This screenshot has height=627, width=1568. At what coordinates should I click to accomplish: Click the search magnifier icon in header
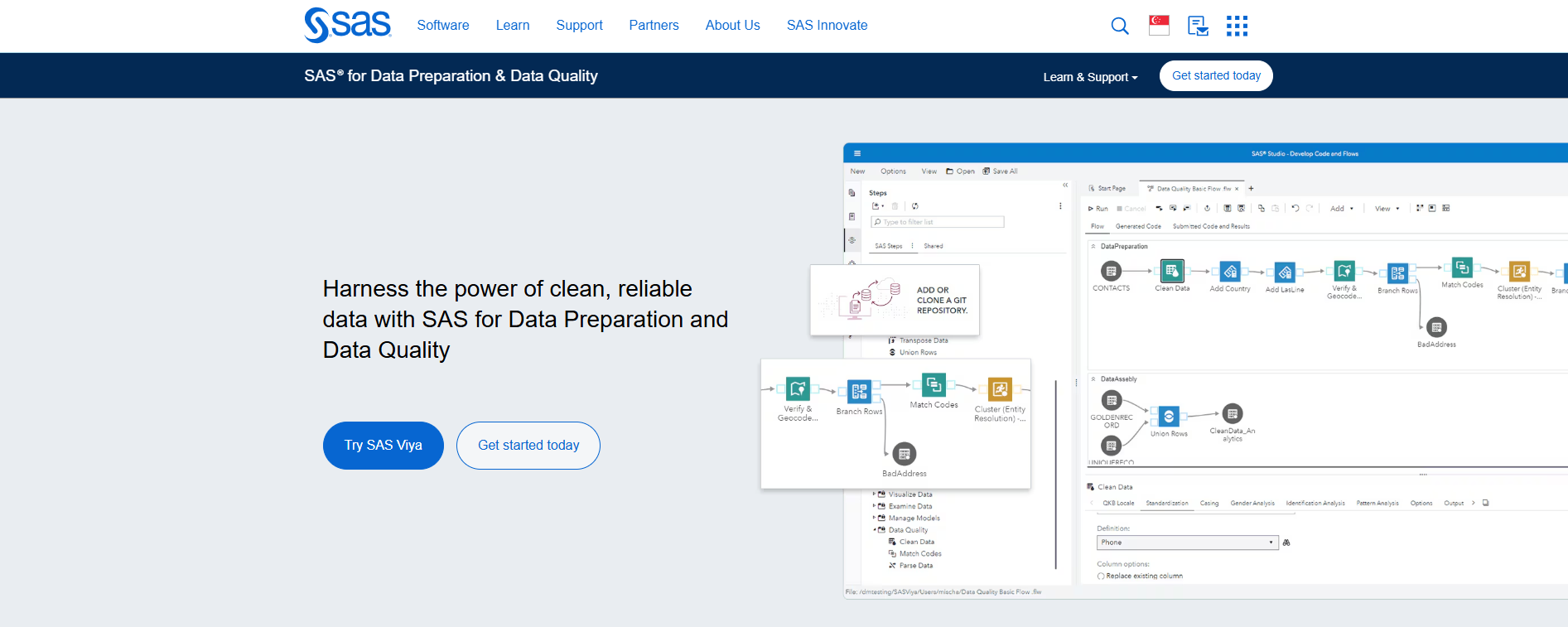[1119, 26]
